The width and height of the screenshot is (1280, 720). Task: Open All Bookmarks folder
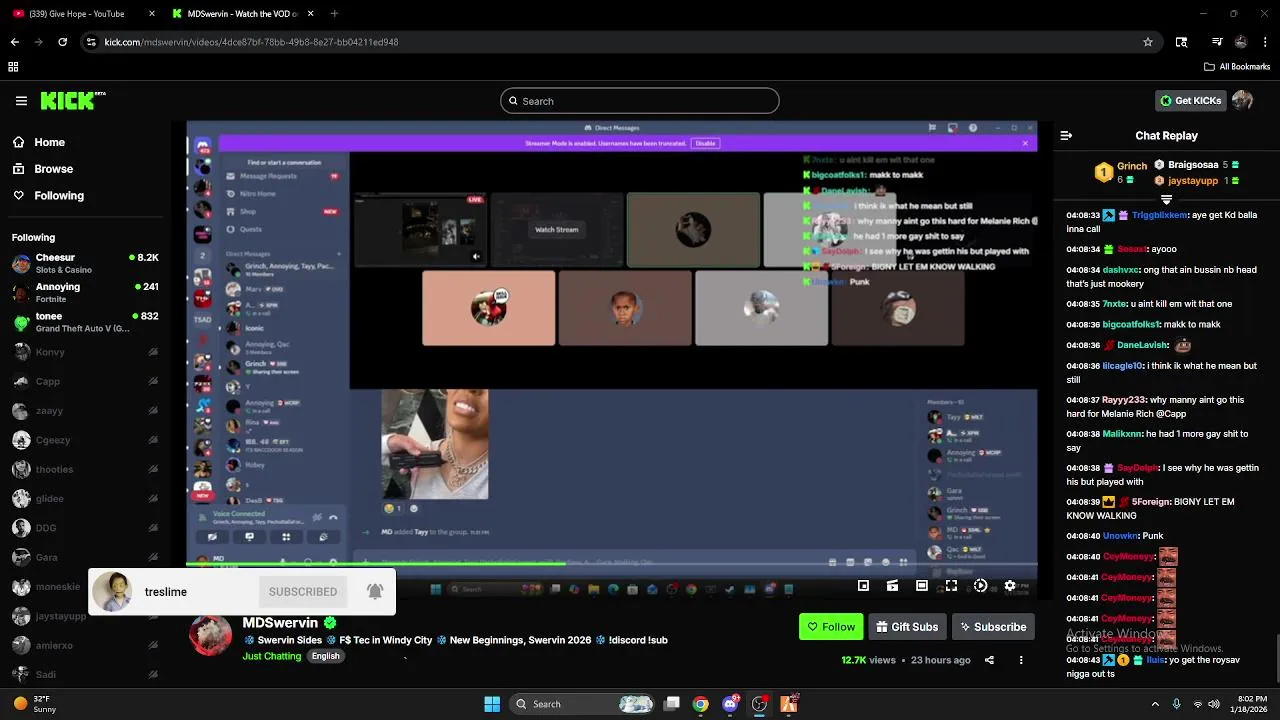[1237, 67]
